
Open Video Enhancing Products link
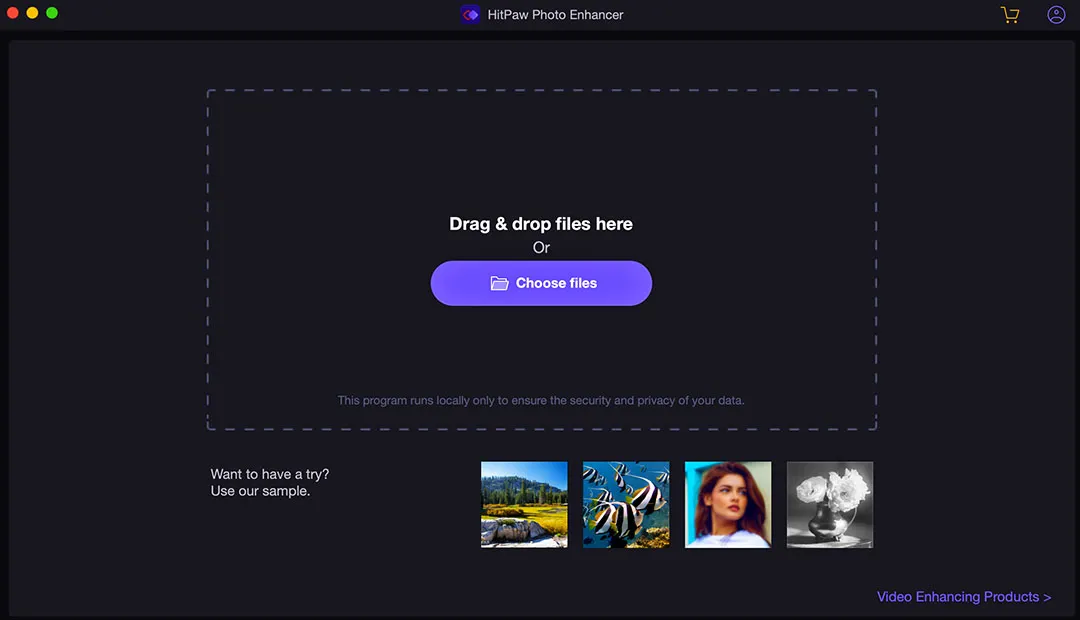click(x=964, y=597)
